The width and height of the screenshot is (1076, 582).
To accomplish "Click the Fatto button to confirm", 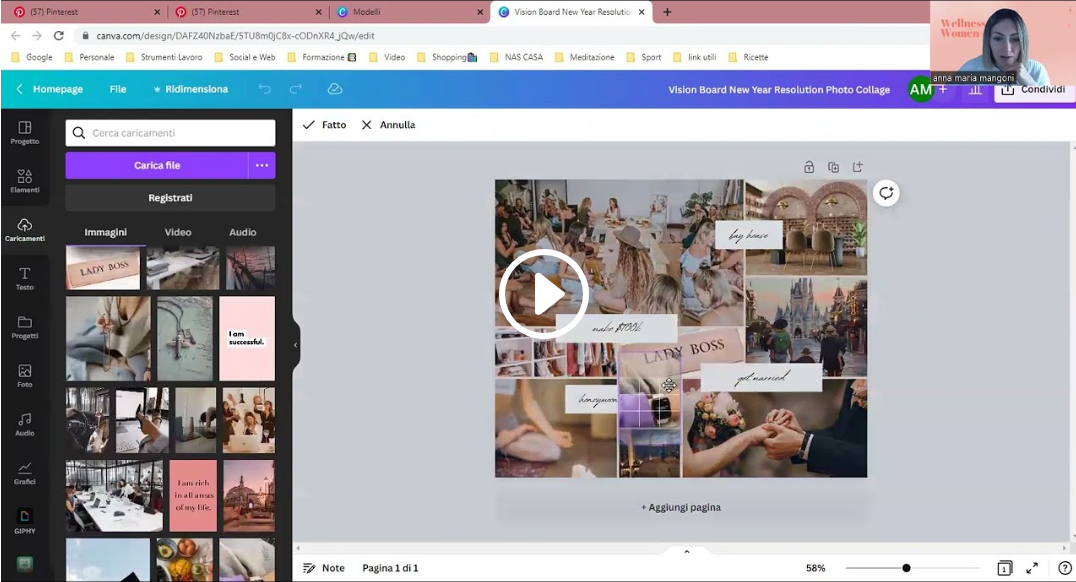I will [324, 125].
